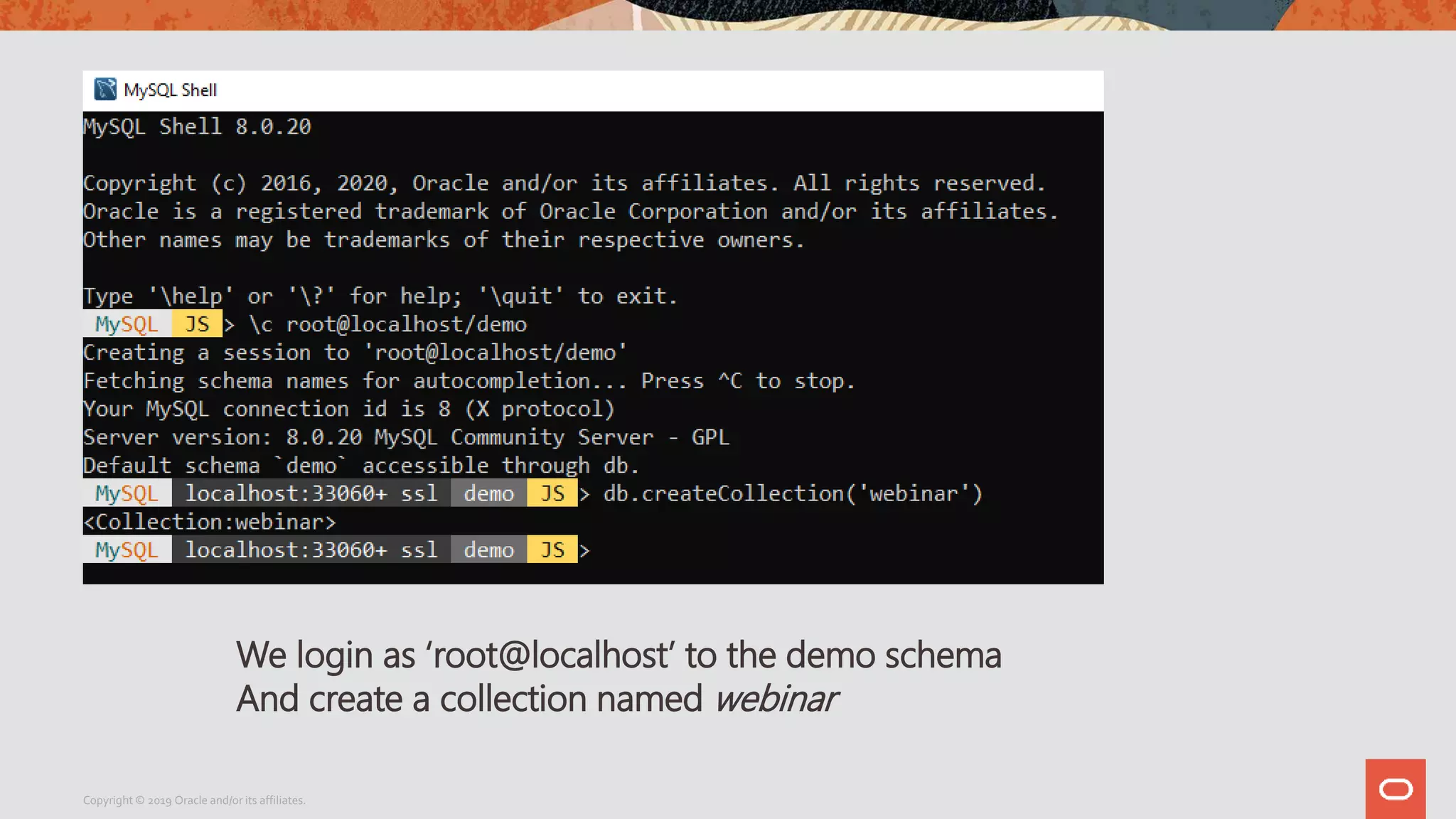
Task: Click the MySQL label on the empty last prompt
Action: tap(127, 550)
